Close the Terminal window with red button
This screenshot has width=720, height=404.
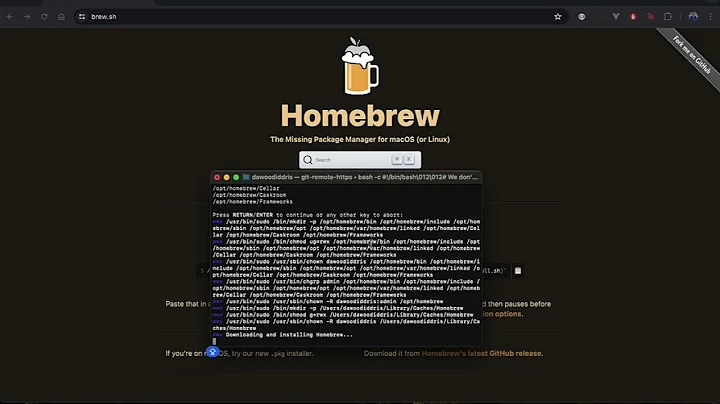click(x=217, y=177)
